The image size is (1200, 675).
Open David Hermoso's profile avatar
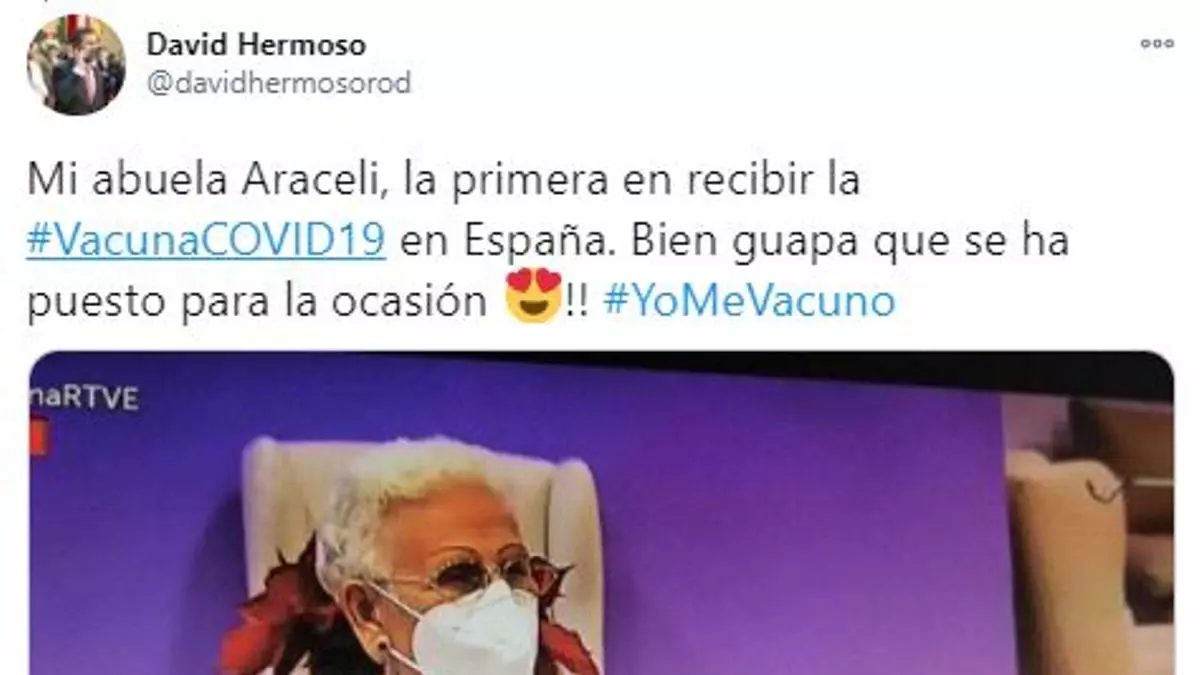[x=76, y=65]
